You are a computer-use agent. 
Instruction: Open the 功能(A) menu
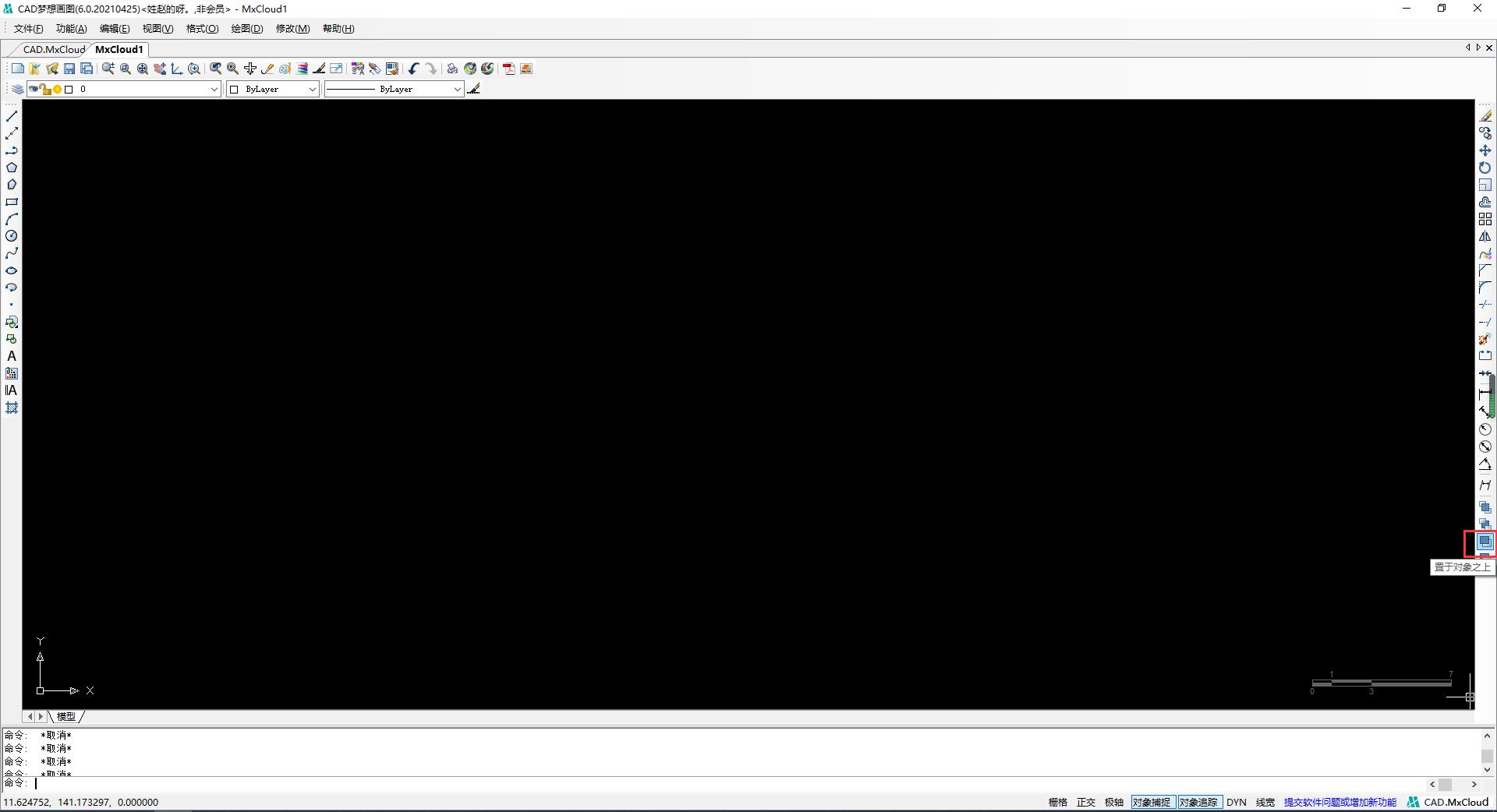[72, 29]
